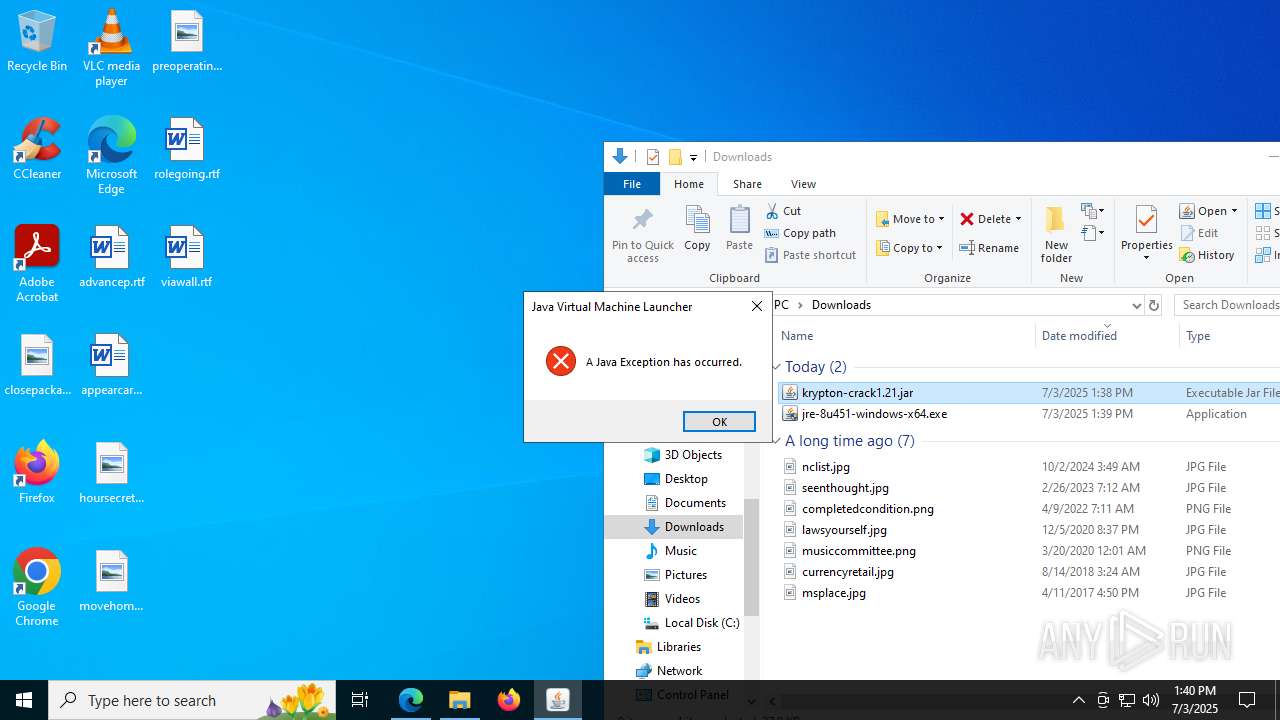This screenshot has height=720, width=1280.
Task: Open the File ribbon tab
Action: [632, 184]
